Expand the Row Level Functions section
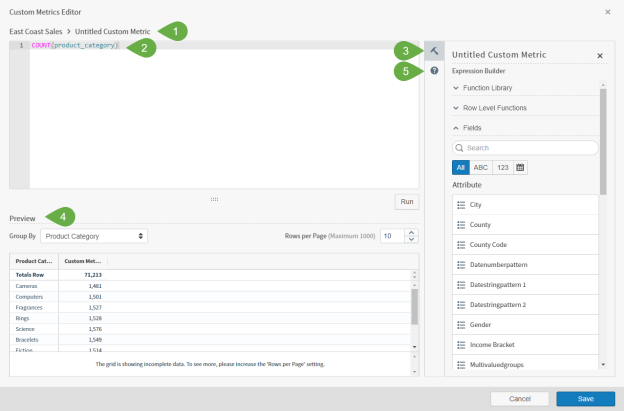The image size is (624, 411). click(x=456, y=108)
